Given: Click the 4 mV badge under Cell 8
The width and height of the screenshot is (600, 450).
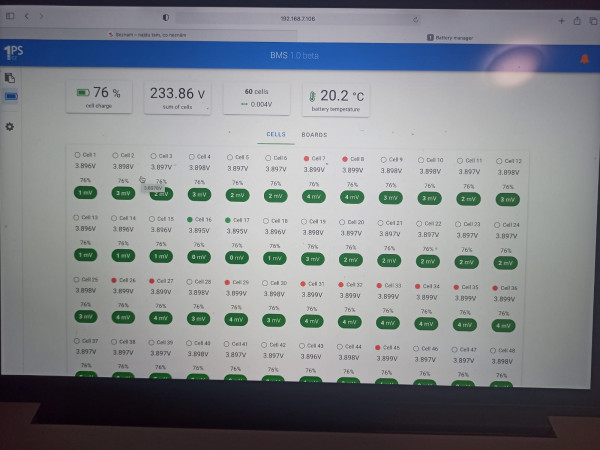Looking at the screenshot, I should 352,197.
